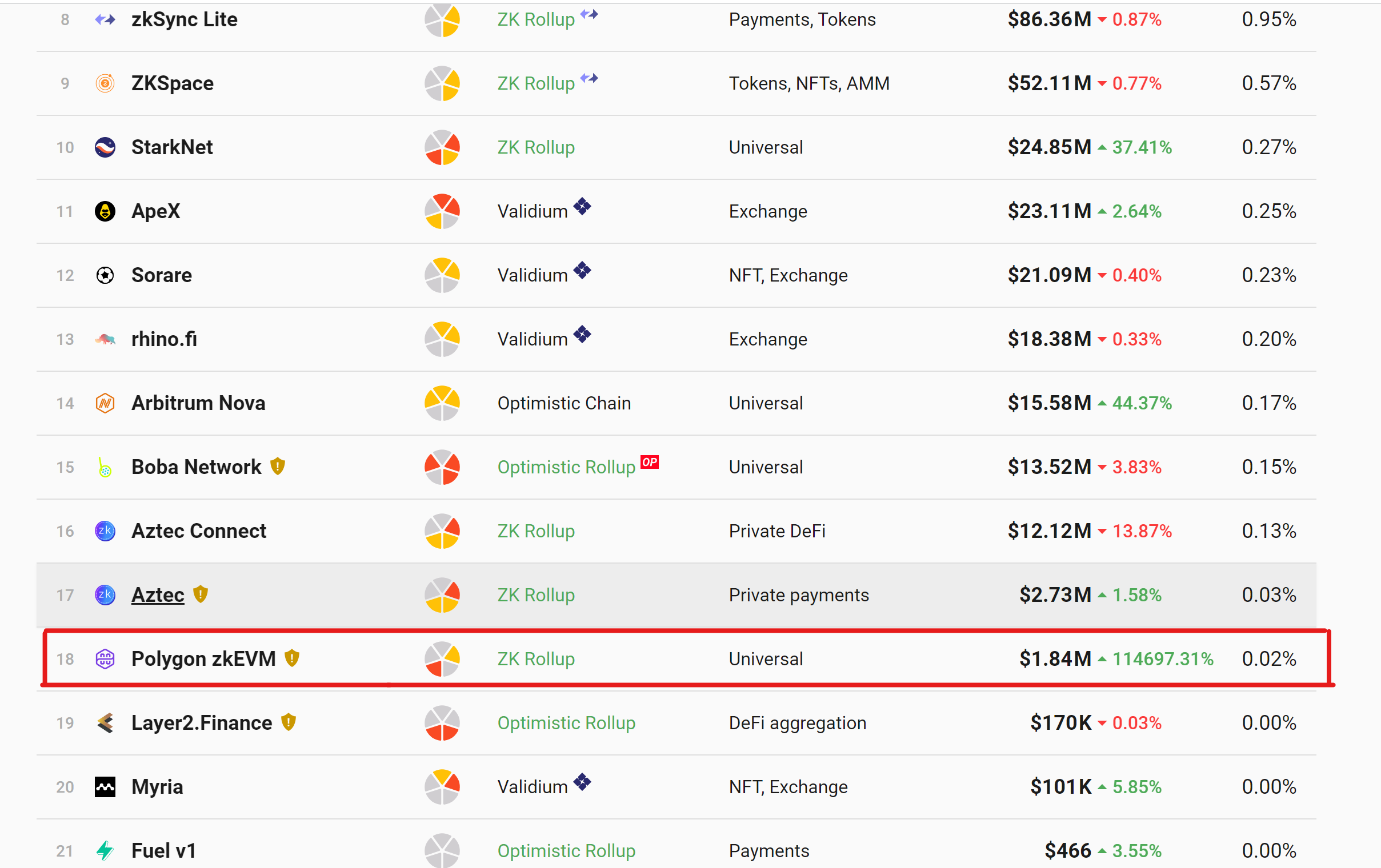Viewport: 1381px width, 868px height.
Task: Click the risk pie chart for ApeX
Action: (442, 211)
